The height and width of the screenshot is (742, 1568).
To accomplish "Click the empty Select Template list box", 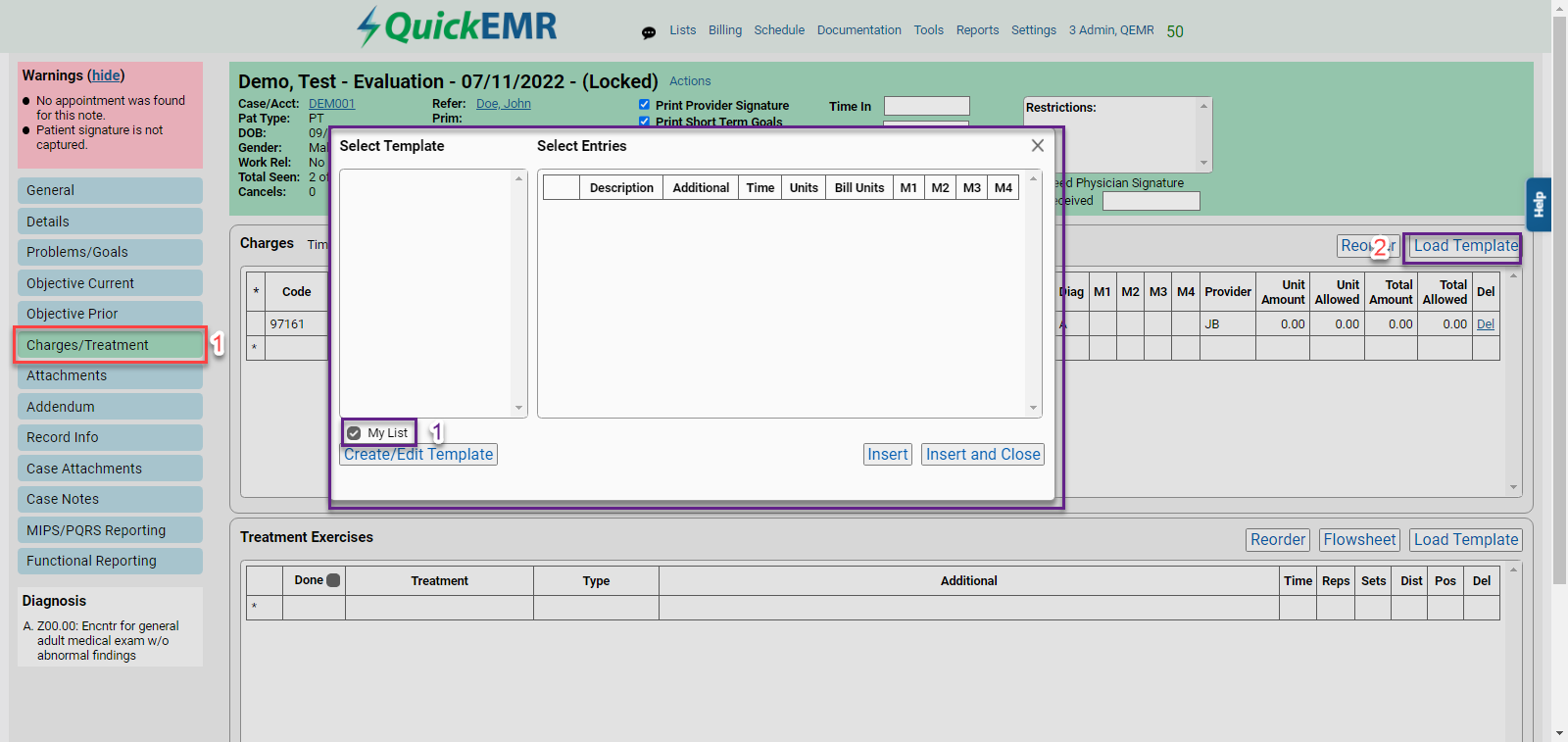I will tap(425, 293).
